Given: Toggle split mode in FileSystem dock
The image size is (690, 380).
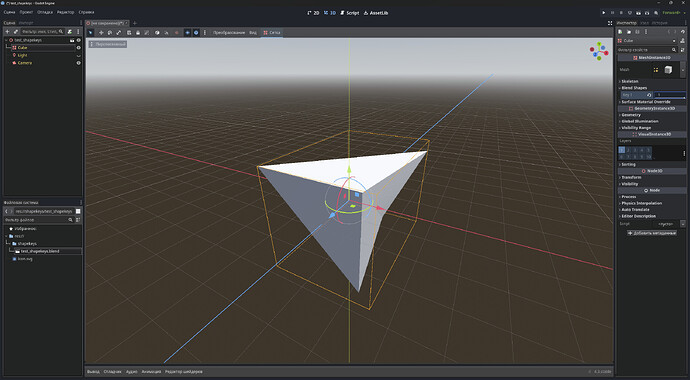Looking at the screenshot, I should point(78,212).
